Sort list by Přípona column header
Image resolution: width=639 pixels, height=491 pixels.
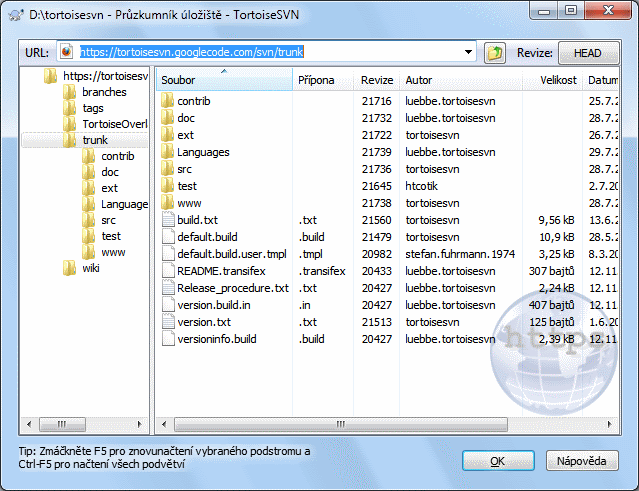click(x=323, y=80)
